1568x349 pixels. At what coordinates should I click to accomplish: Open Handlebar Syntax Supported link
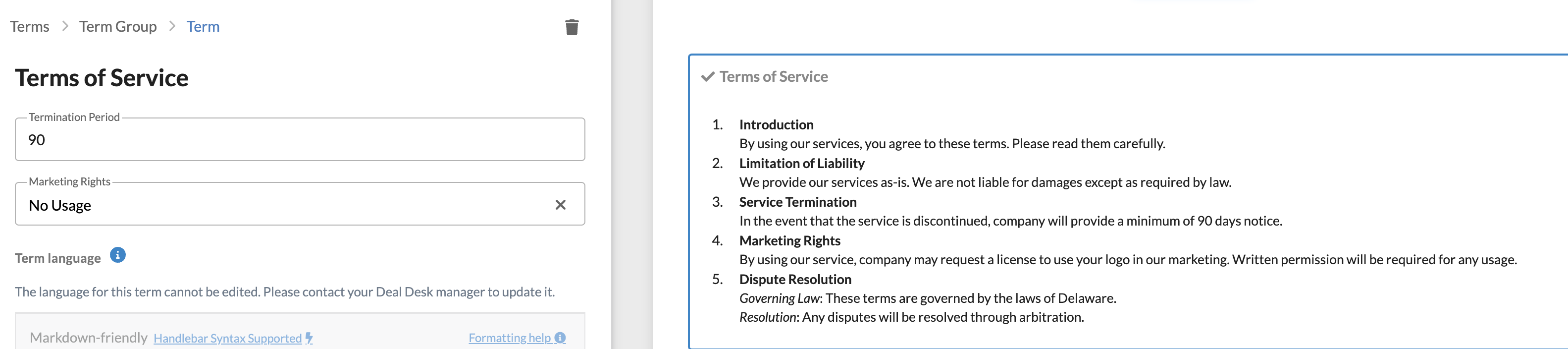point(228,338)
